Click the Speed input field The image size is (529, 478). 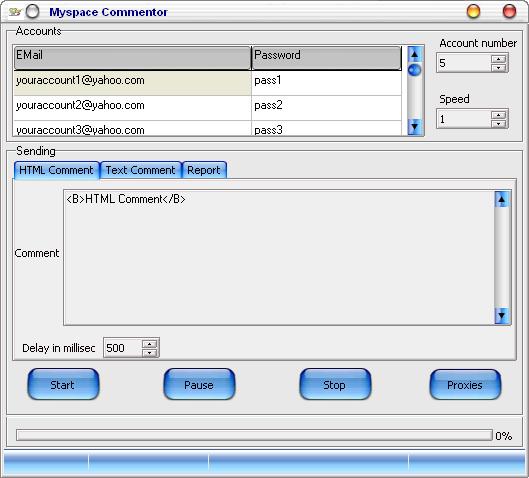click(464, 119)
